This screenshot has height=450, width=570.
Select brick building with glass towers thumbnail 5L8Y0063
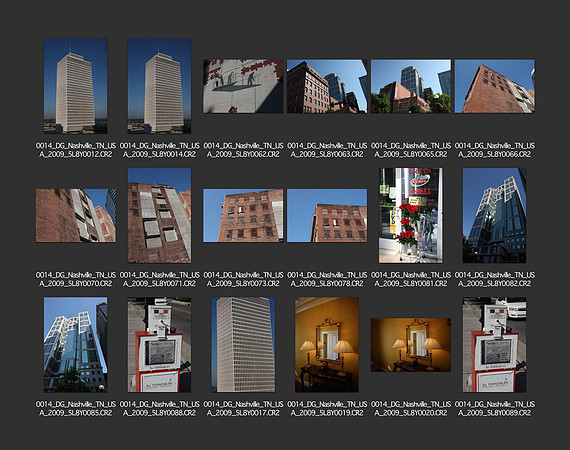[x=327, y=86]
